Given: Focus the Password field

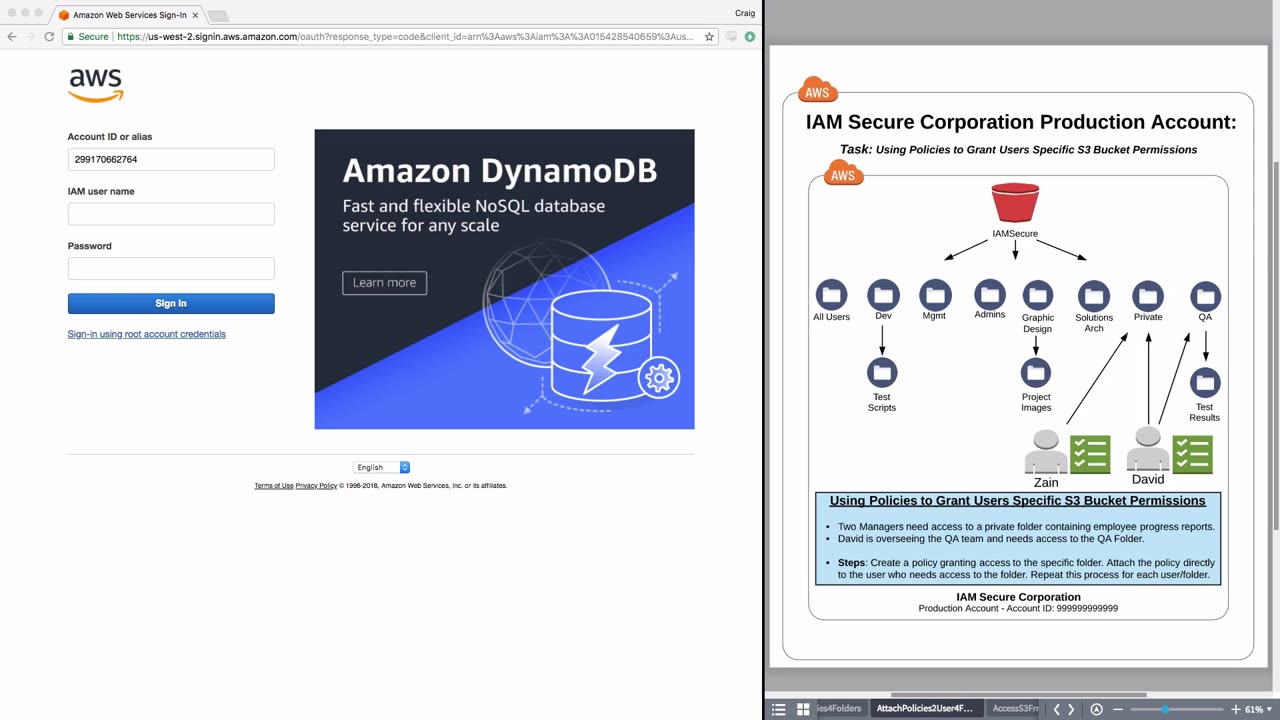Looking at the screenshot, I should 171,268.
